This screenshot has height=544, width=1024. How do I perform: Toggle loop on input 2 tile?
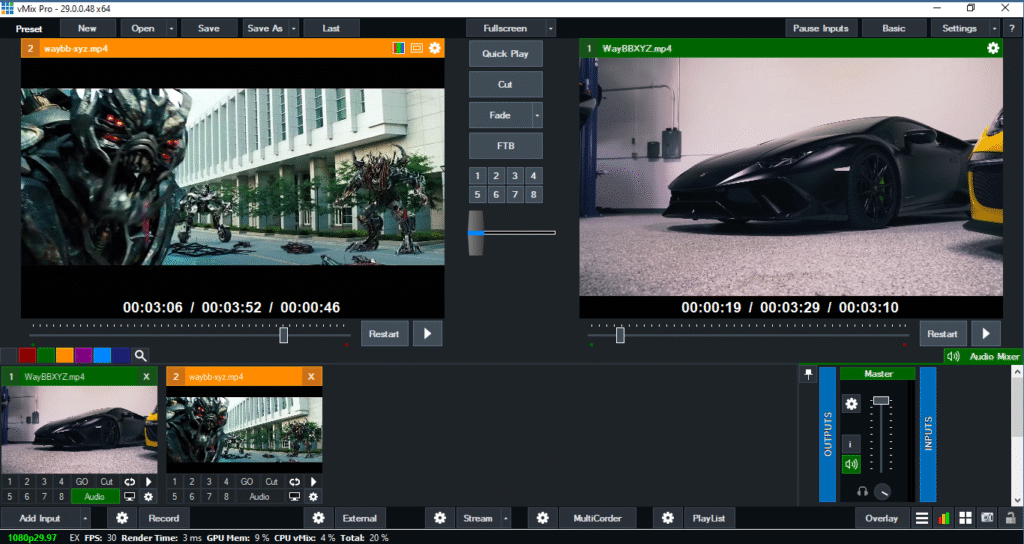point(295,481)
